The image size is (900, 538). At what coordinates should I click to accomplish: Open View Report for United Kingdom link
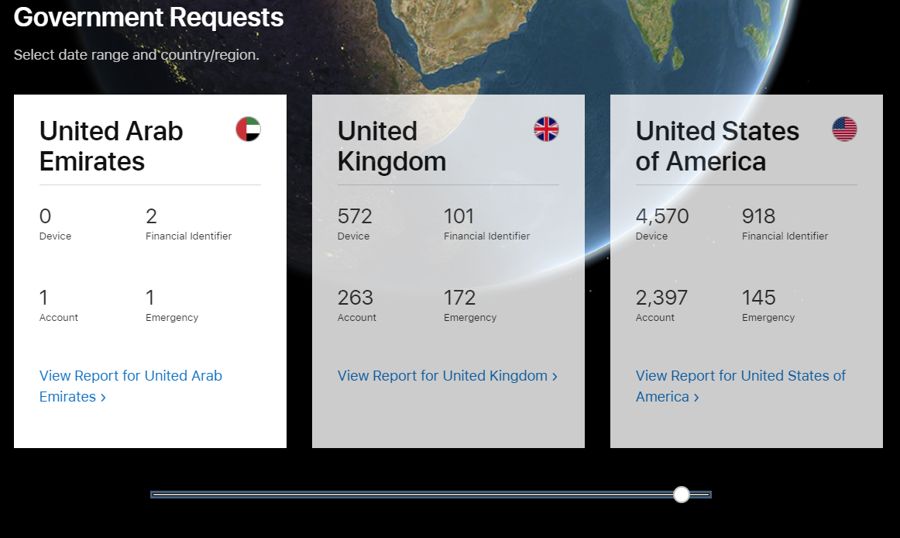pyautogui.click(x=447, y=376)
